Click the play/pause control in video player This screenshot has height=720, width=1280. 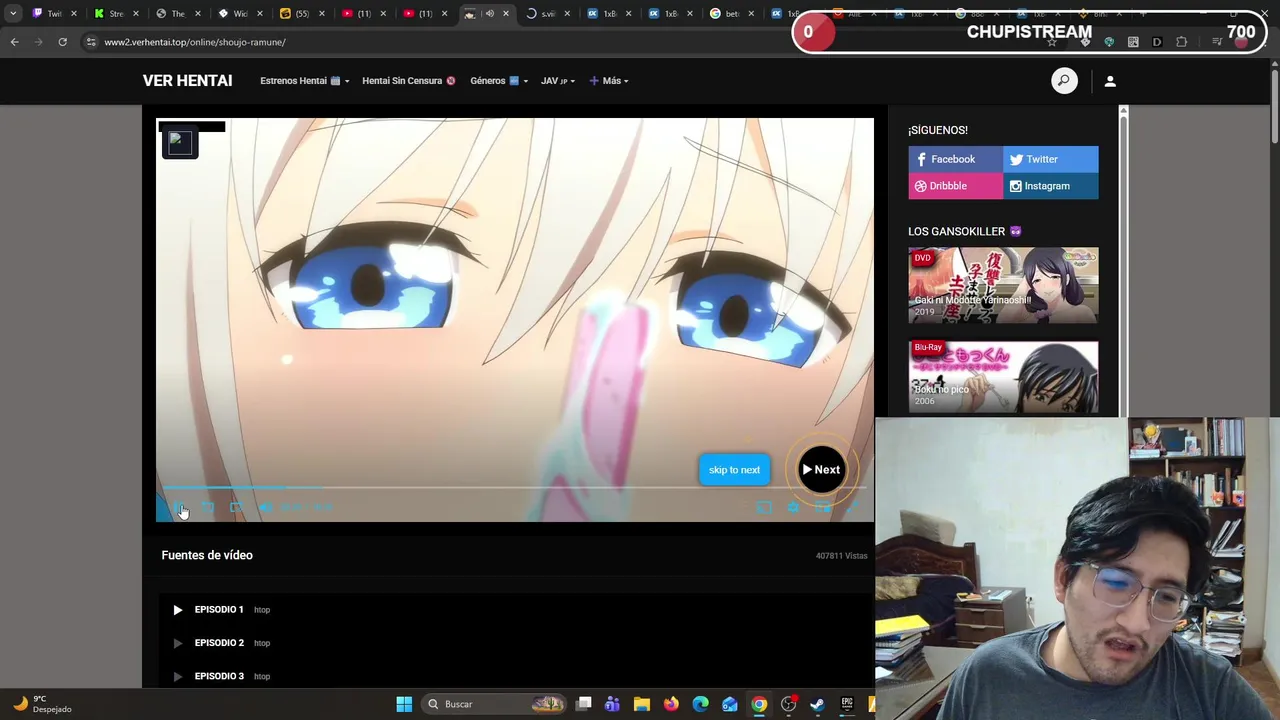tap(179, 508)
